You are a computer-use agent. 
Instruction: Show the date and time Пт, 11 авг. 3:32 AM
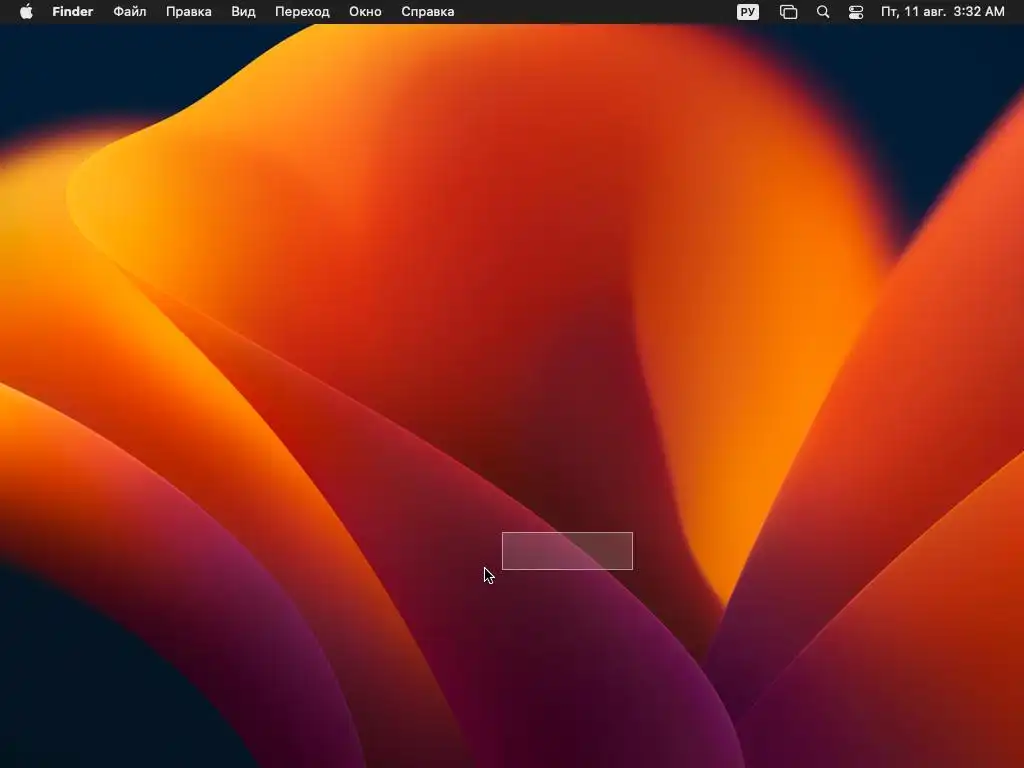pyautogui.click(x=942, y=12)
